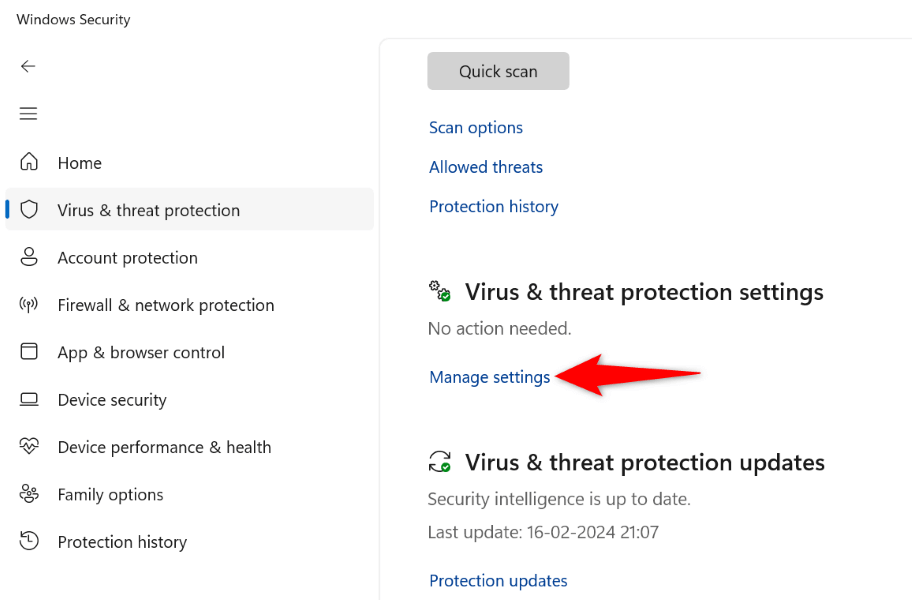Click the back arrow icon
This screenshot has height=600, width=912.
tap(28, 66)
